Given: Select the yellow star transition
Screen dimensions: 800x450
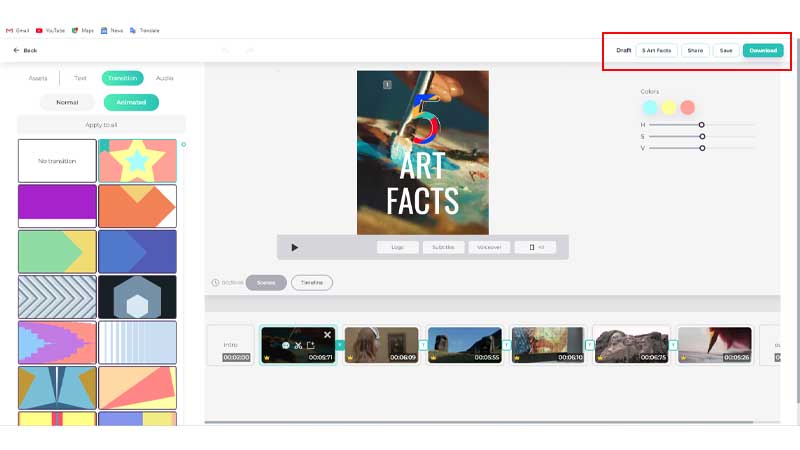Looking at the screenshot, I should pyautogui.click(x=137, y=161).
